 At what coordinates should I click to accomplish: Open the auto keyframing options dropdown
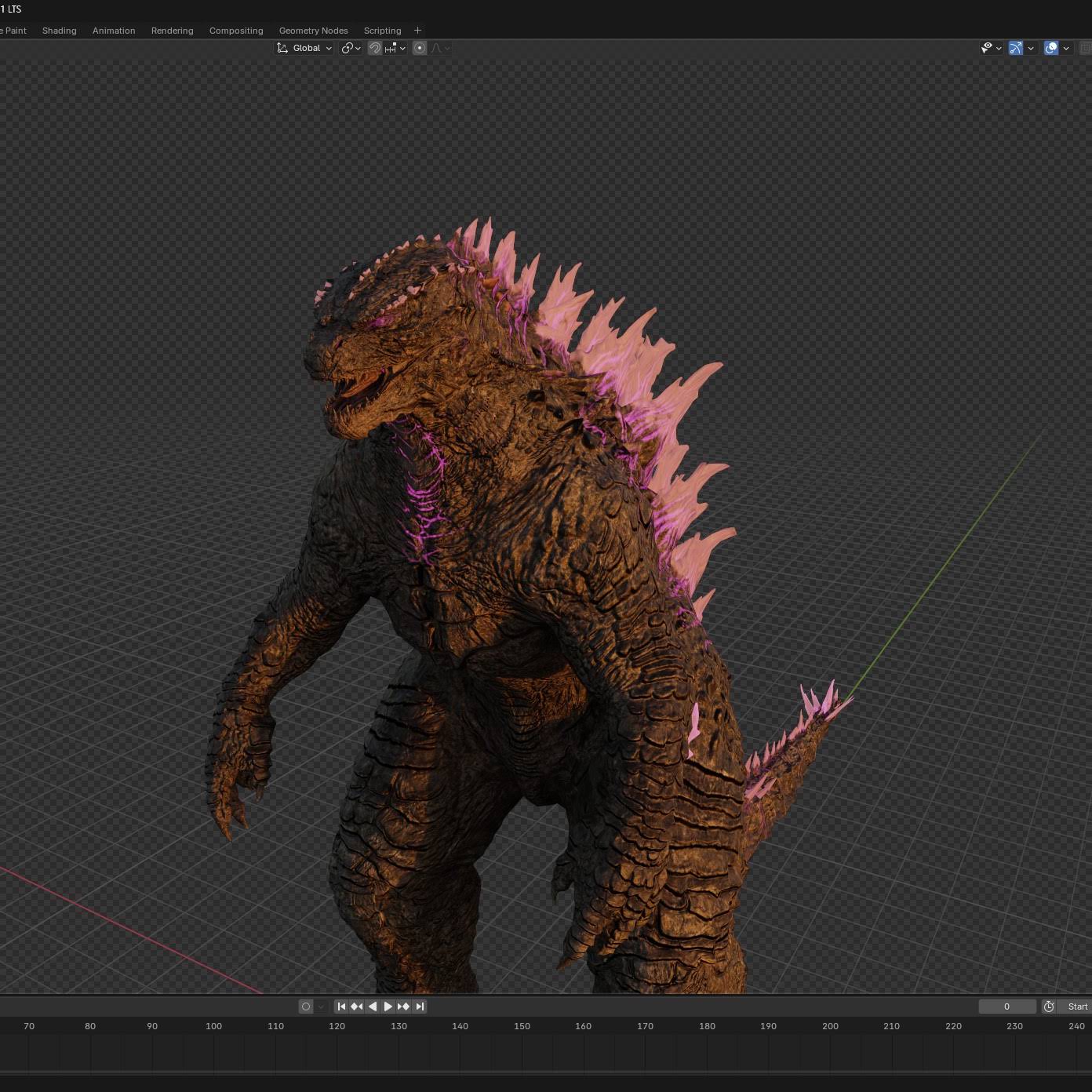click(321, 1006)
